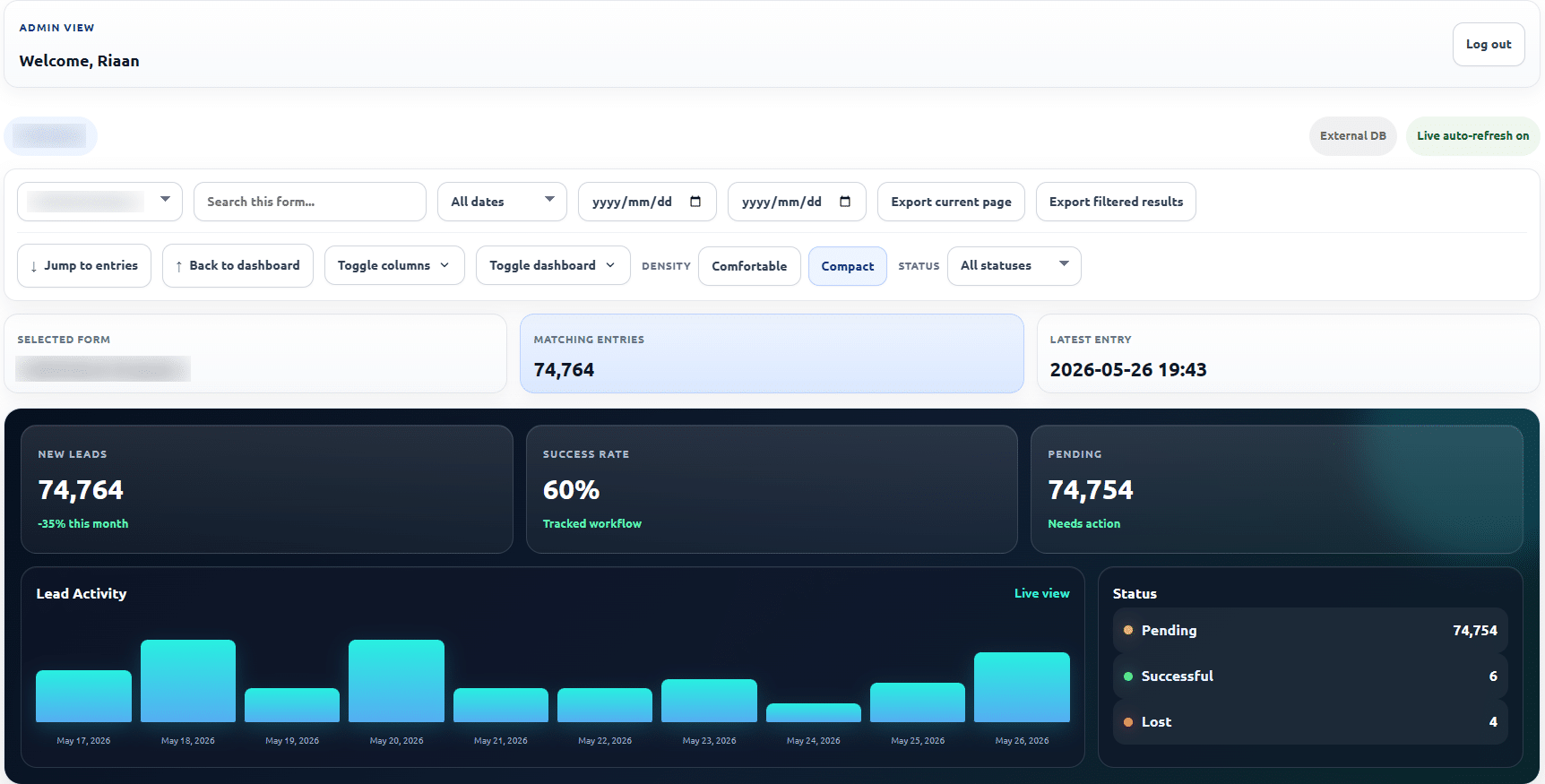Click the May 21, 2026 bar
Image resolution: width=1545 pixels, height=784 pixels.
tap(501, 705)
